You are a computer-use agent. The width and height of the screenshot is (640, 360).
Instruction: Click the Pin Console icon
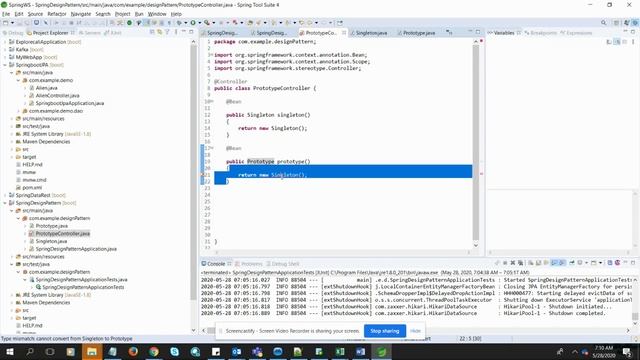coord(571,263)
